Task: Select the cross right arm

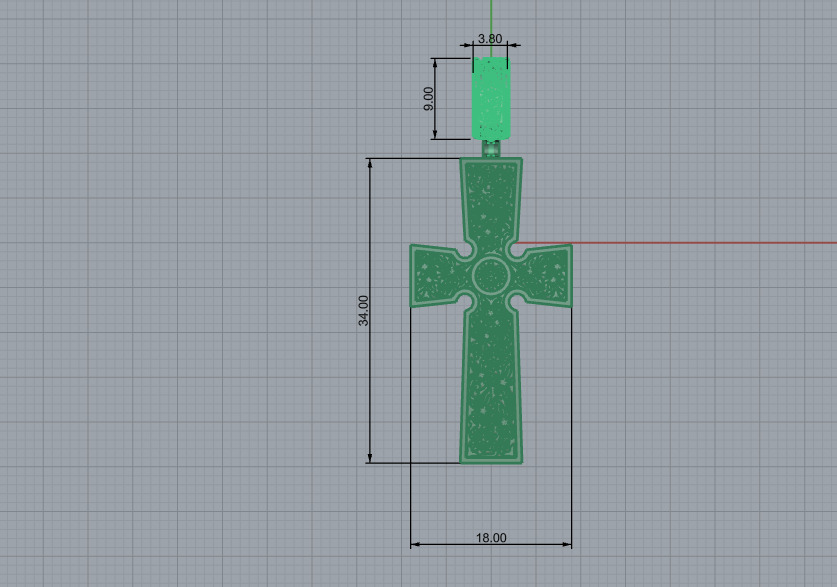Action: 542,276
